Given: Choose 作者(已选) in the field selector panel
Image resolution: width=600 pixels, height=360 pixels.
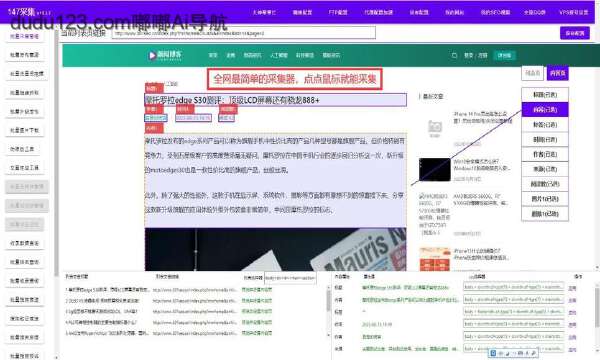Looking at the screenshot, I should point(545,154).
